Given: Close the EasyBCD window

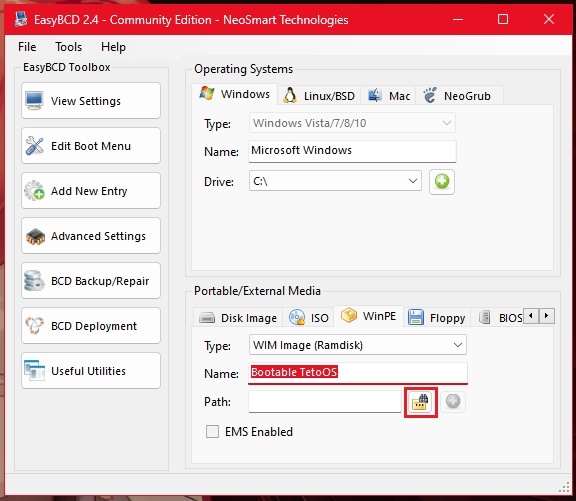Looking at the screenshot, I should (x=549, y=19).
